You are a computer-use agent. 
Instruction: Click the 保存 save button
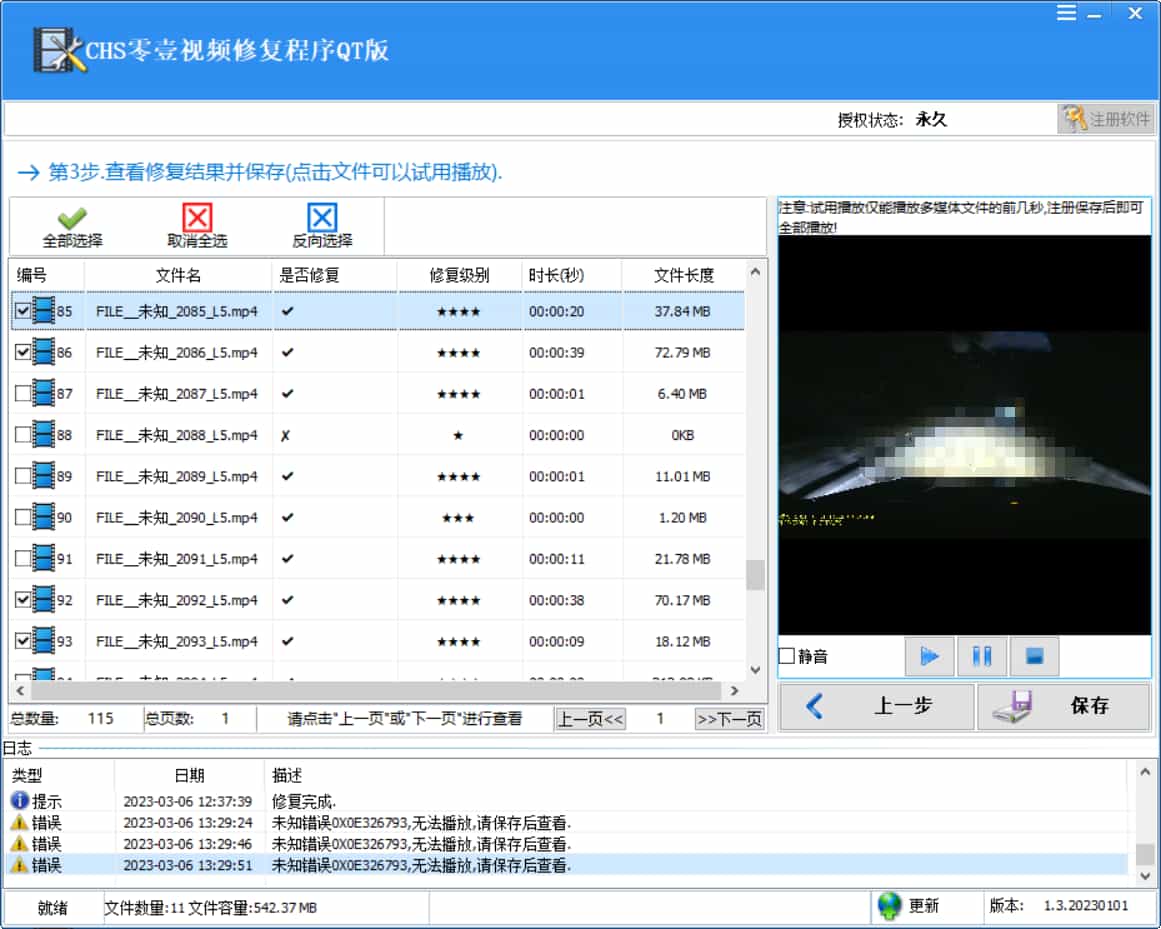1064,706
